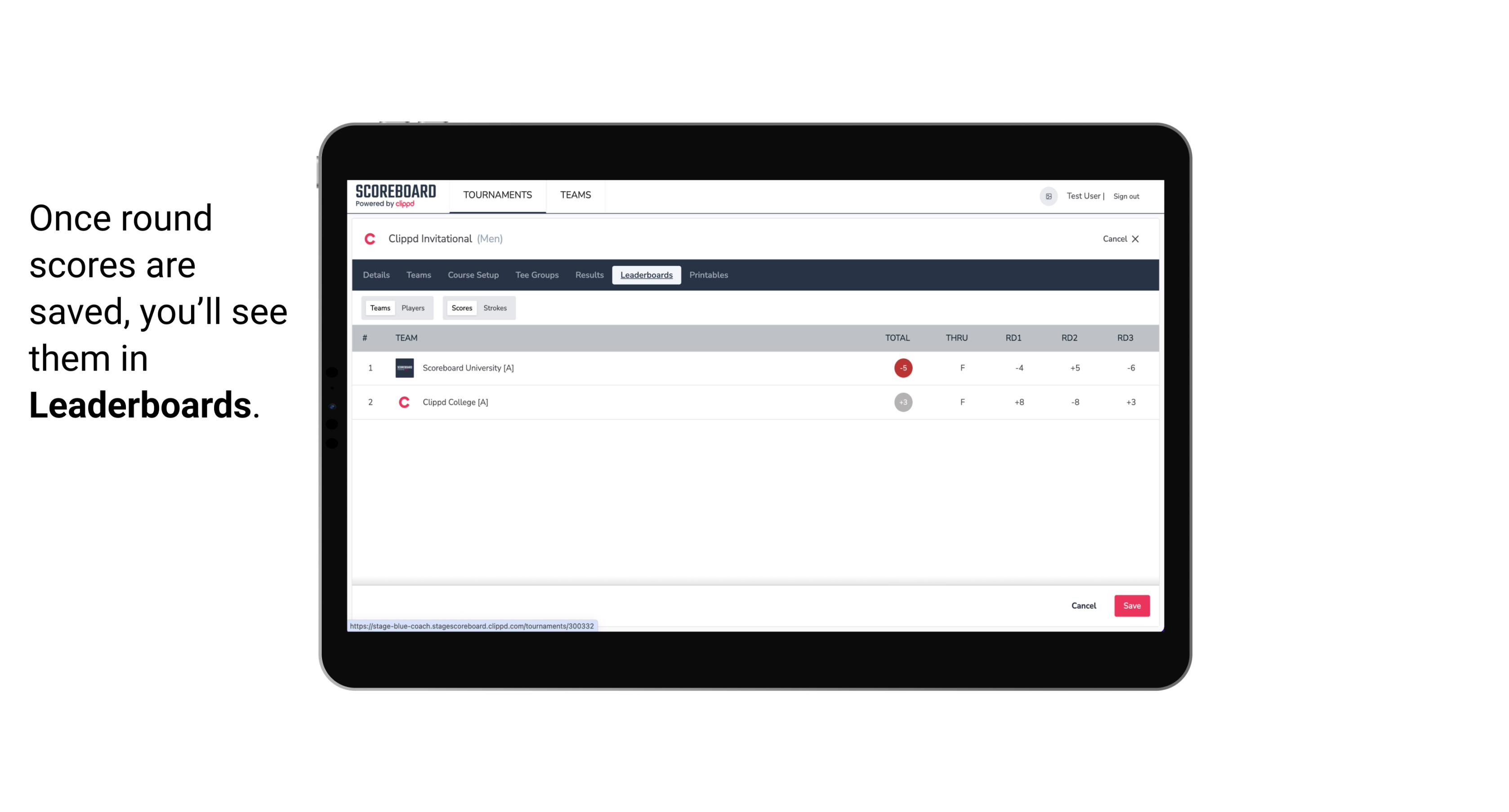The image size is (1509, 812).
Task: Click the Scores filter button
Action: (461, 307)
